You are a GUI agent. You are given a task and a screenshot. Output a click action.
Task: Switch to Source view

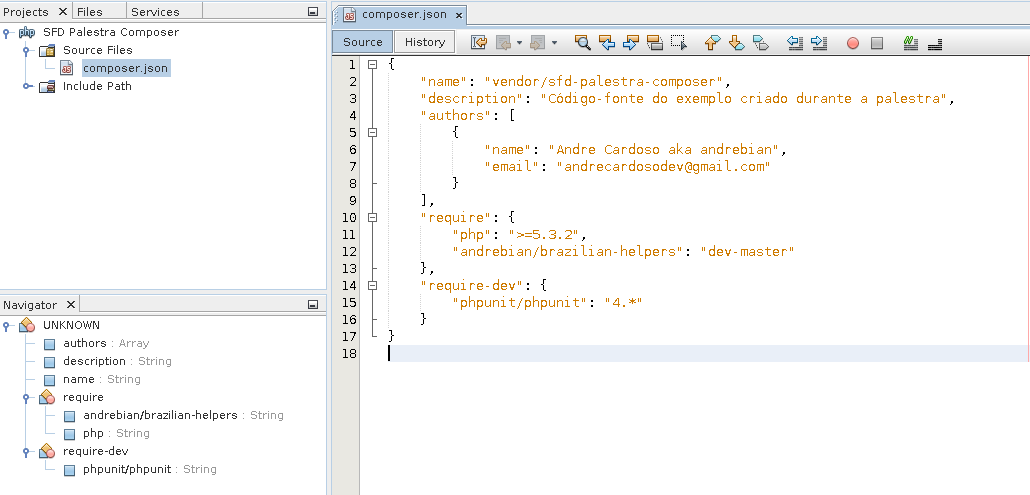point(363,42)
